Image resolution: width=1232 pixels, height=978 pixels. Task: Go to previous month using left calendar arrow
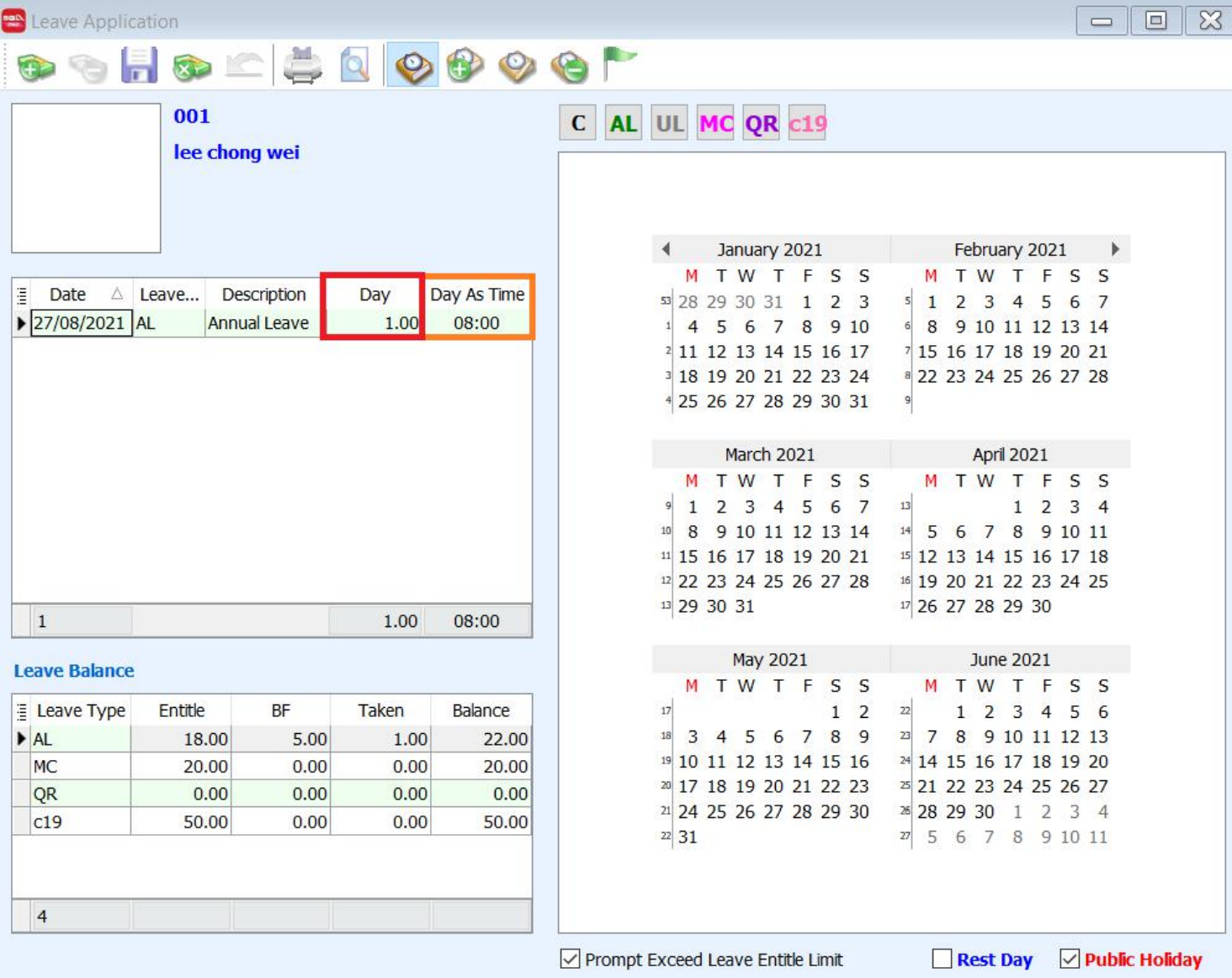666,249
